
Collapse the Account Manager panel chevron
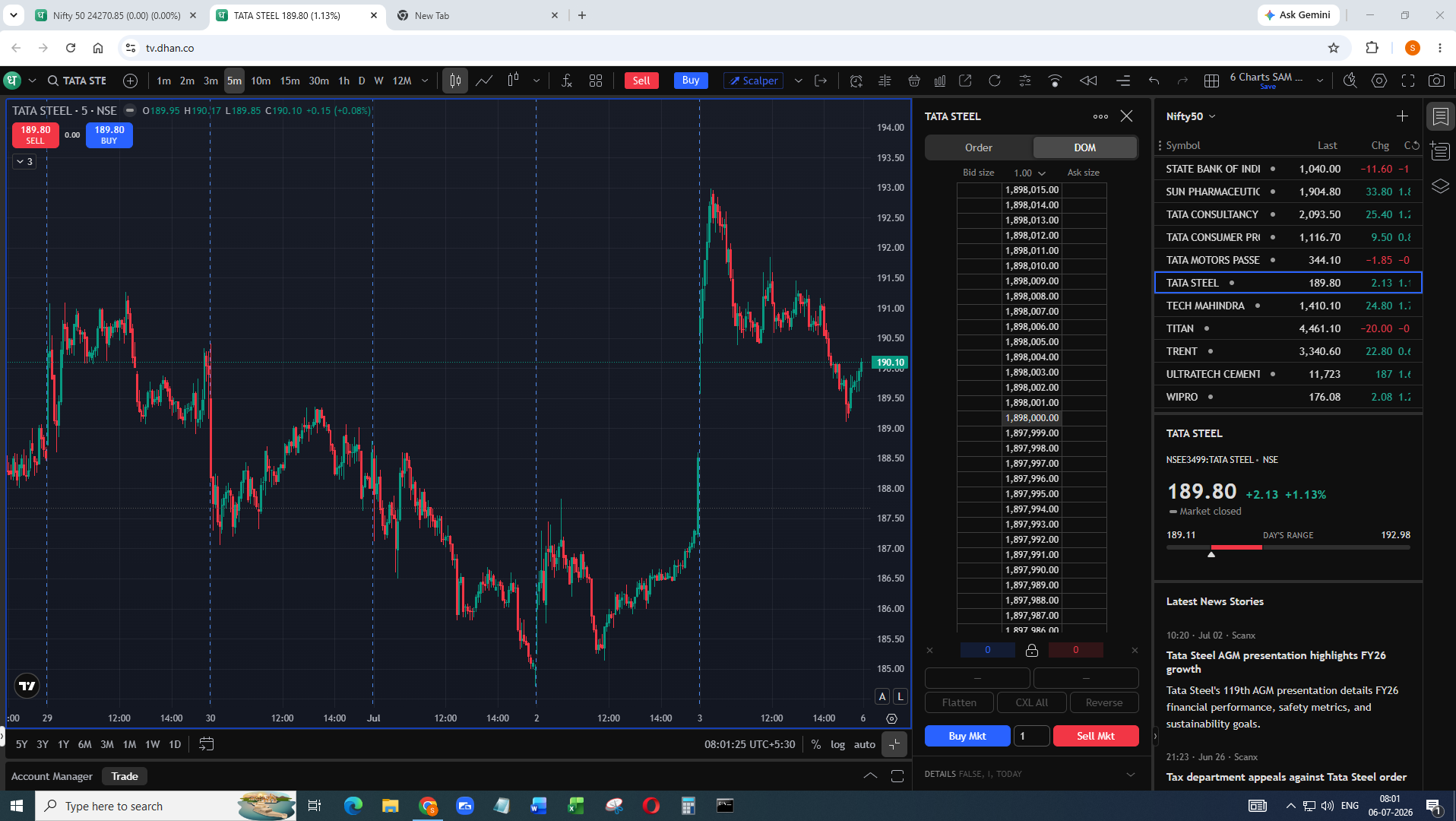(870, 776)
